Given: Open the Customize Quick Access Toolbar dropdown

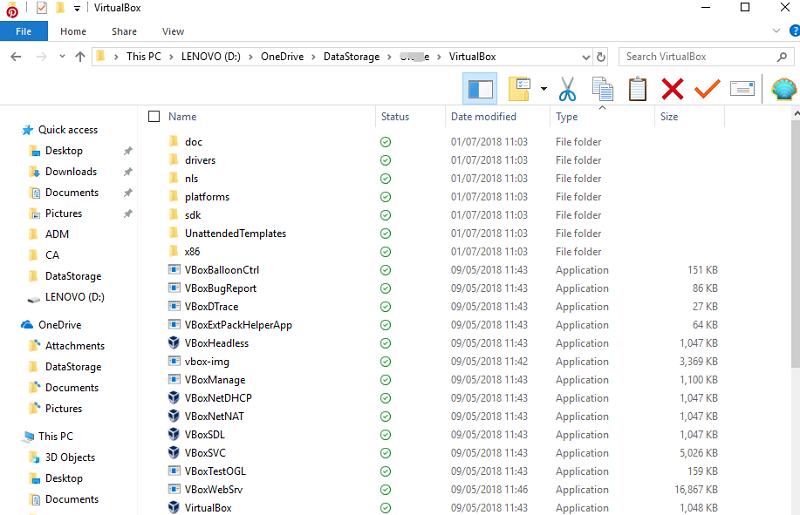Looking at the screenshot, I should tap(77, 8).
